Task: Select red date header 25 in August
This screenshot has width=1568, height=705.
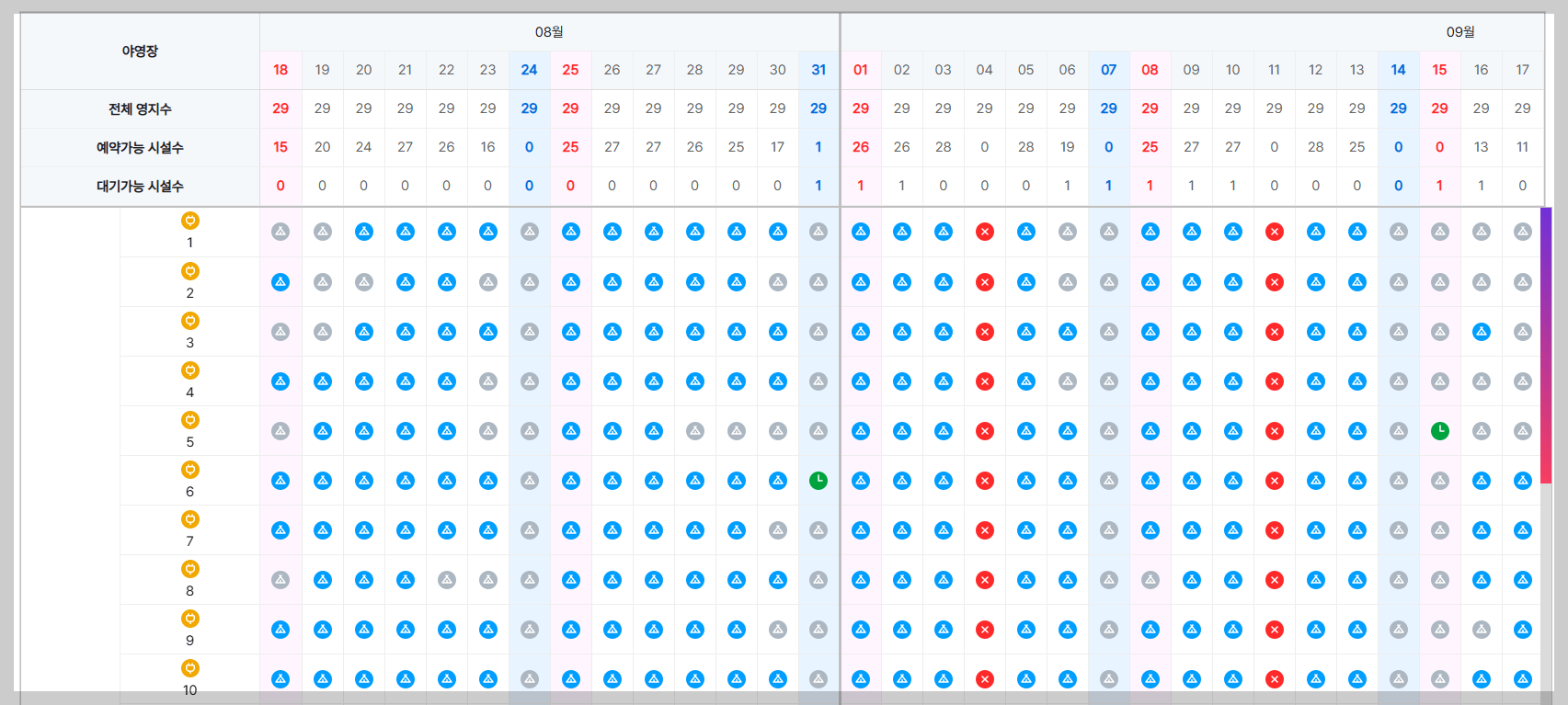Action: click(571, 70)
